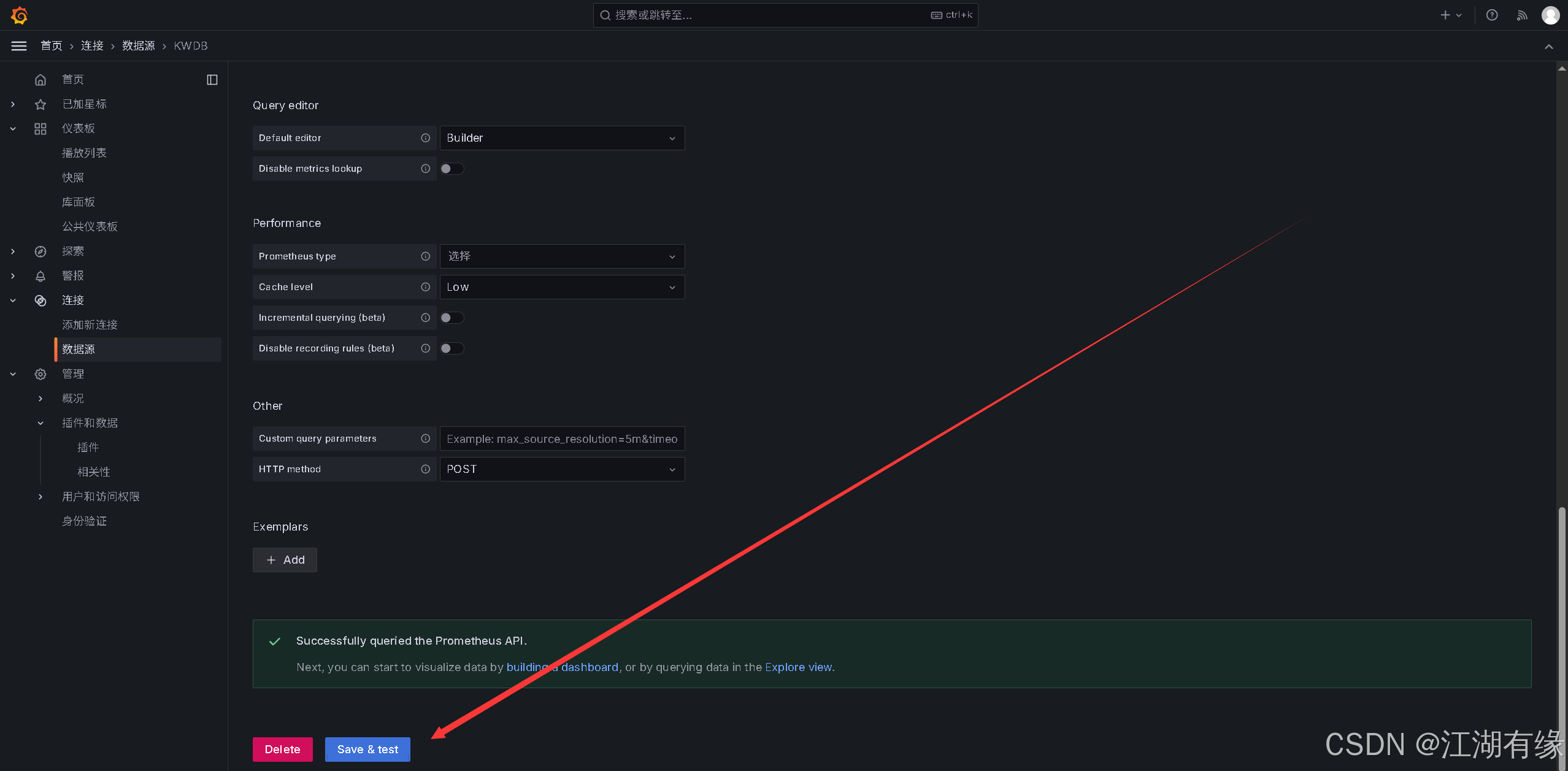Expand the 警报 section

(13, 276)
